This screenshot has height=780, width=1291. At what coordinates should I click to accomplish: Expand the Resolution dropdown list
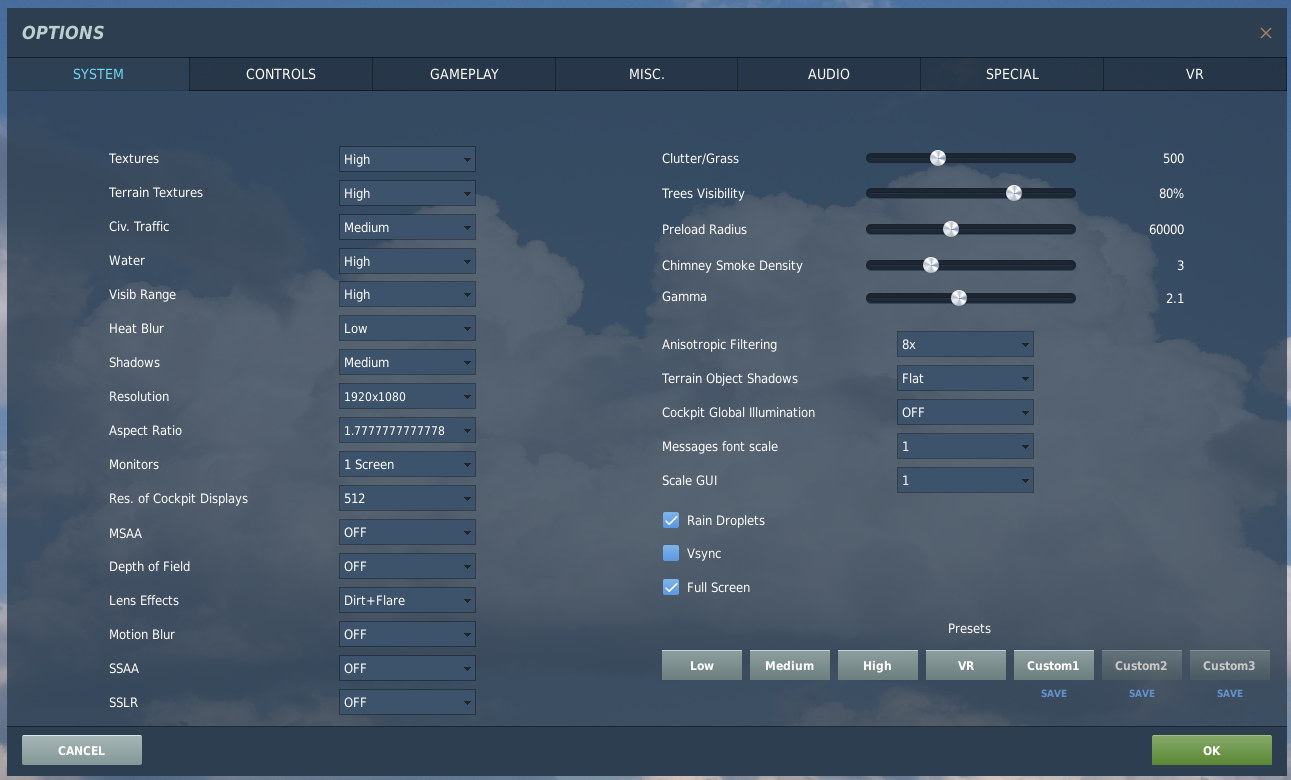click(407, 396)
